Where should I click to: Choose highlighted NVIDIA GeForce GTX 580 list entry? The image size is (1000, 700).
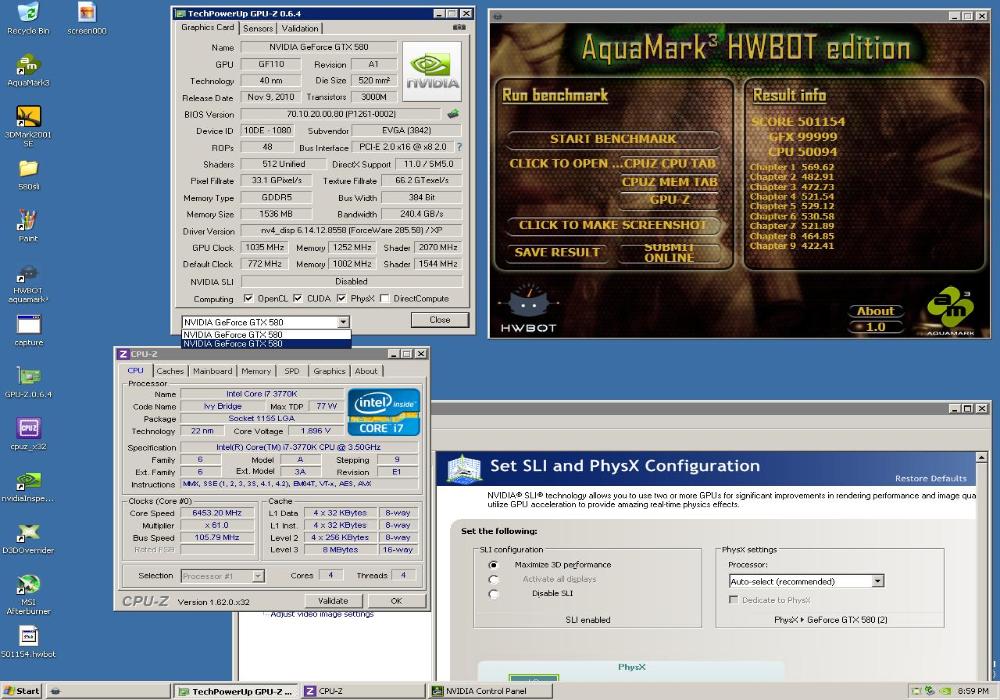click(x=266, y=344)
